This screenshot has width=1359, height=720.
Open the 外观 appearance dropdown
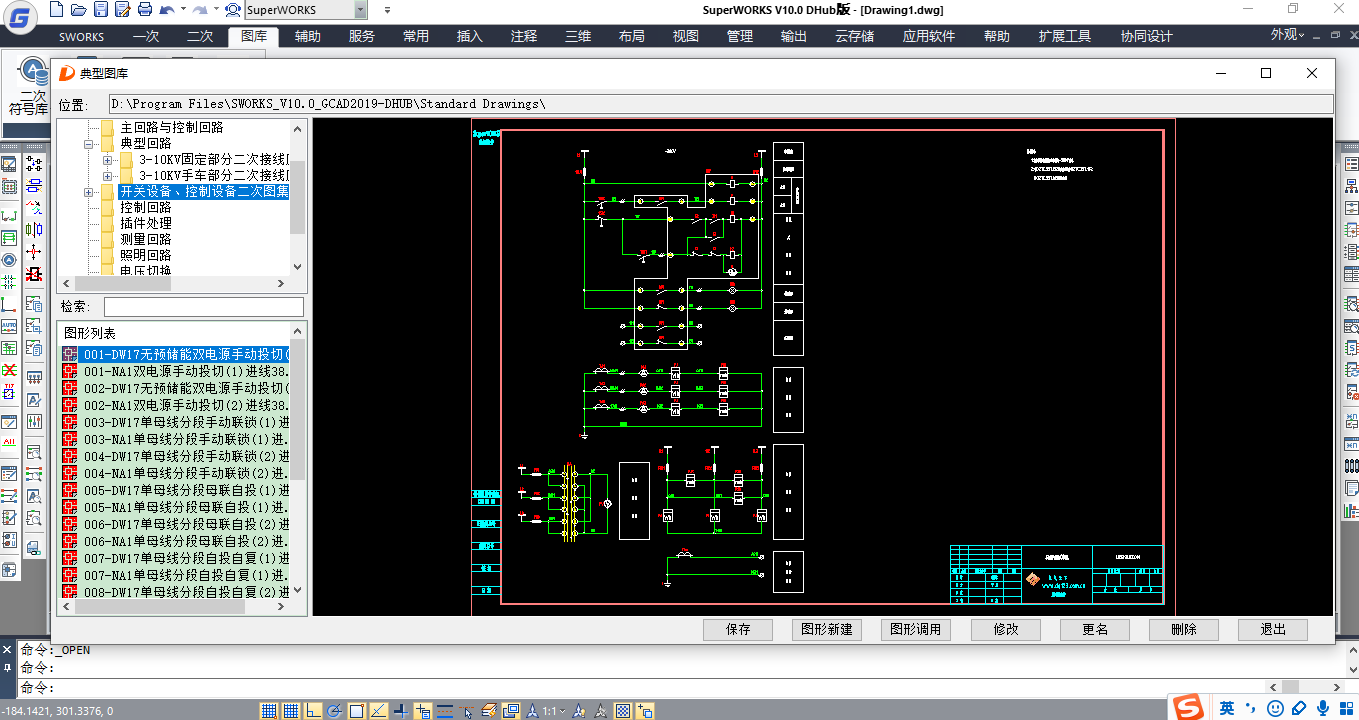tap(1287, 35)
